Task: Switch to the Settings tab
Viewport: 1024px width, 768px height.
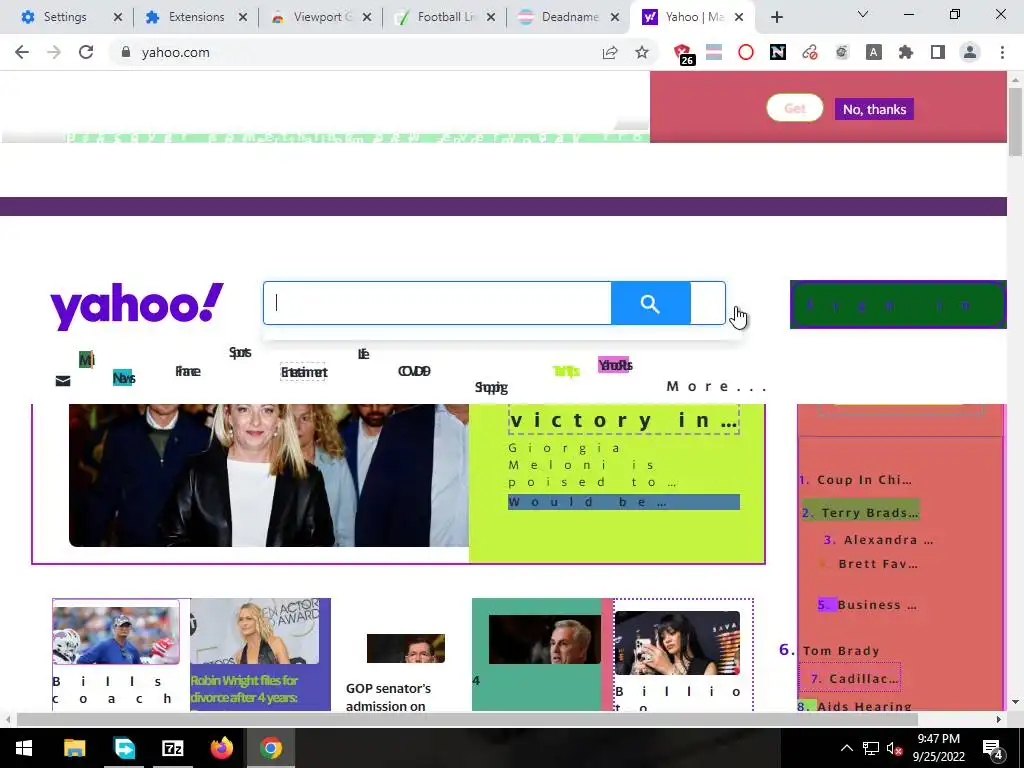Action: [64, 17]
